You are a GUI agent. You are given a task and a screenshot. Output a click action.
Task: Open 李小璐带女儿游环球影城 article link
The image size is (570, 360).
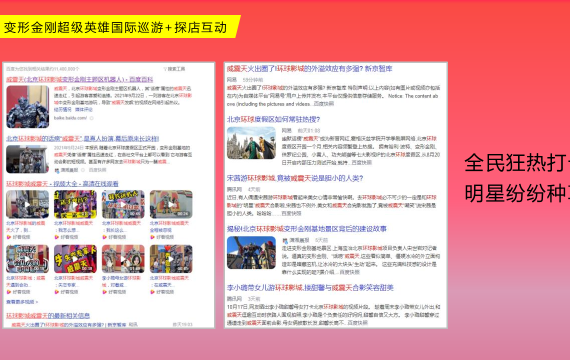[310, 288]
